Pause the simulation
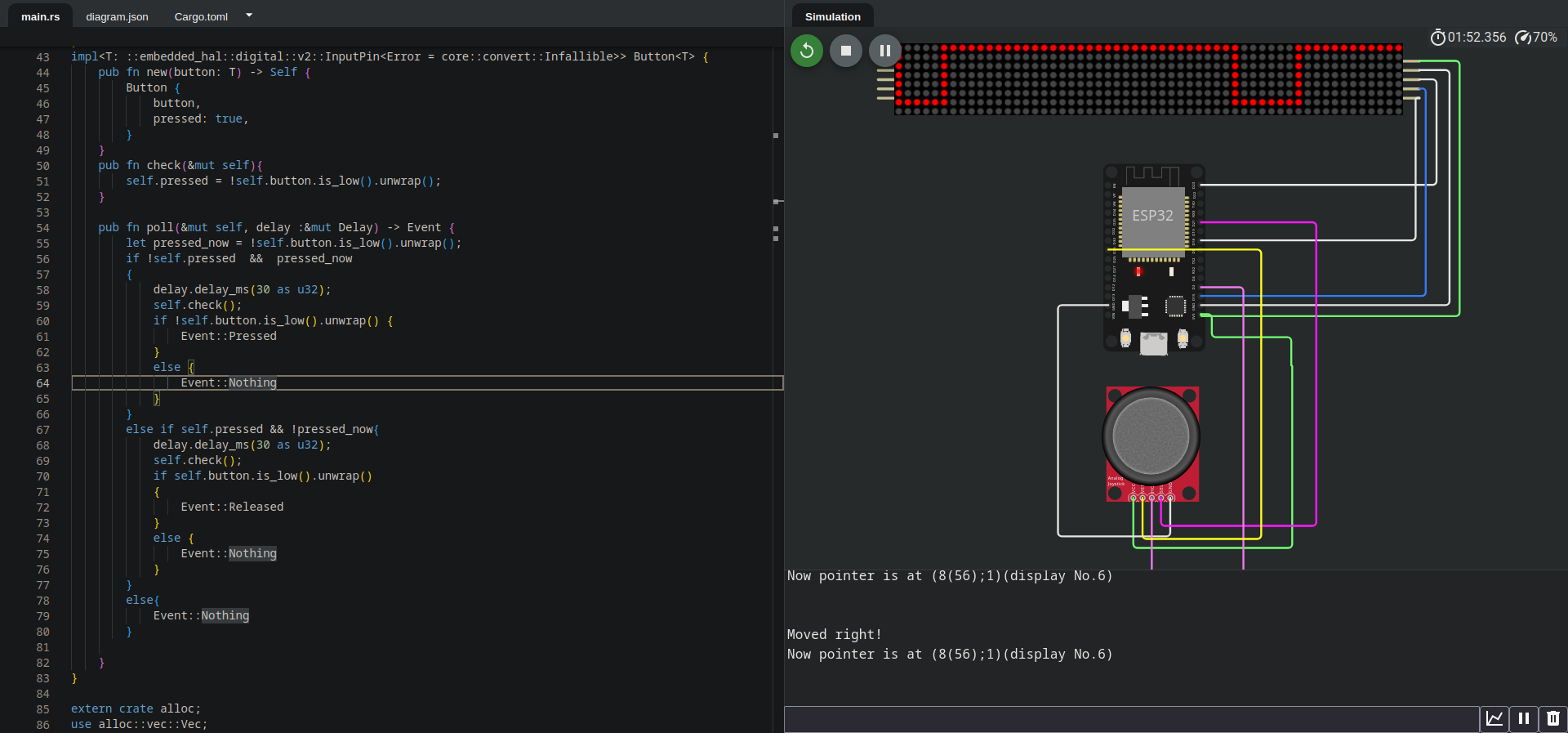1568x733 pixels. (884, 51)
